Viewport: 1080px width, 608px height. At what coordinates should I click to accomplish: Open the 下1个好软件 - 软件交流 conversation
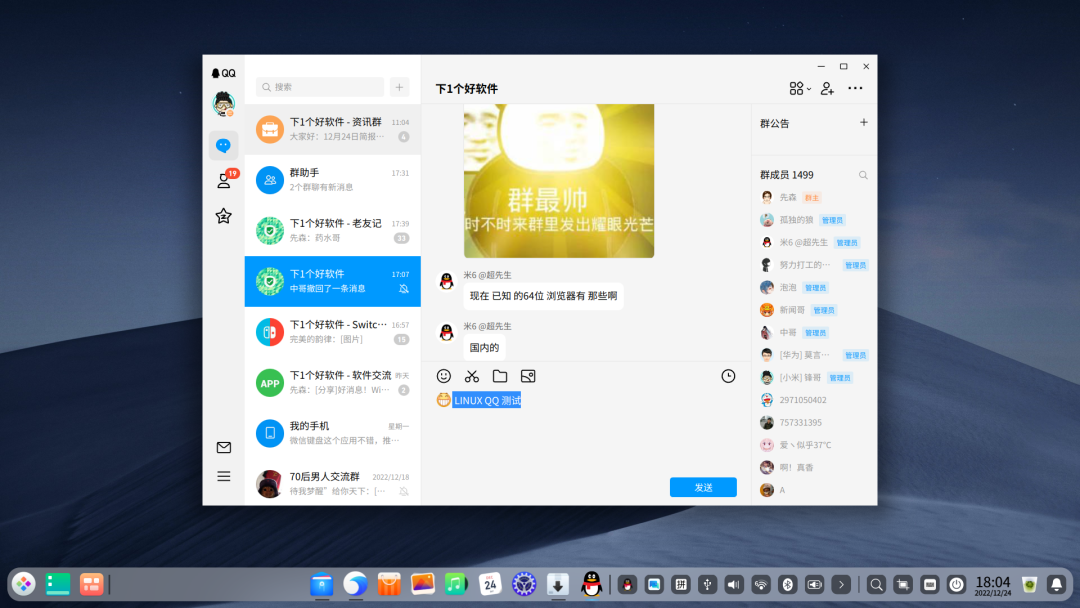333,382
